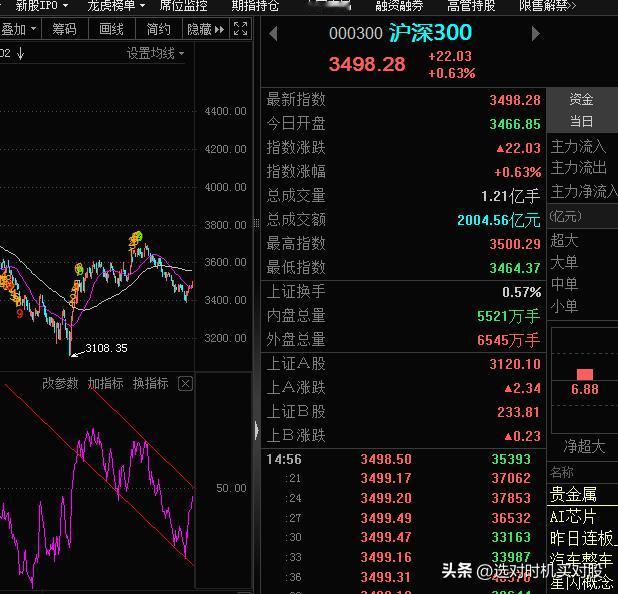Click the 名称 column header

(x=562, y=472)
